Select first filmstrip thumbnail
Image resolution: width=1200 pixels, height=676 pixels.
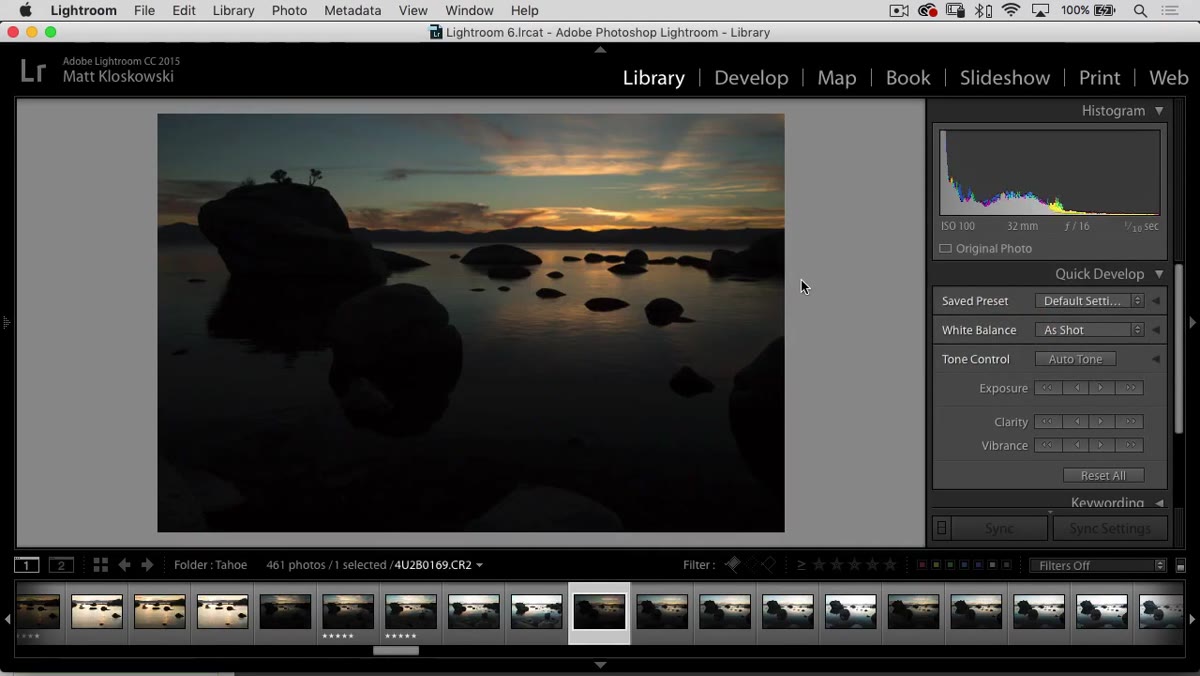click(x=37, y=611)
